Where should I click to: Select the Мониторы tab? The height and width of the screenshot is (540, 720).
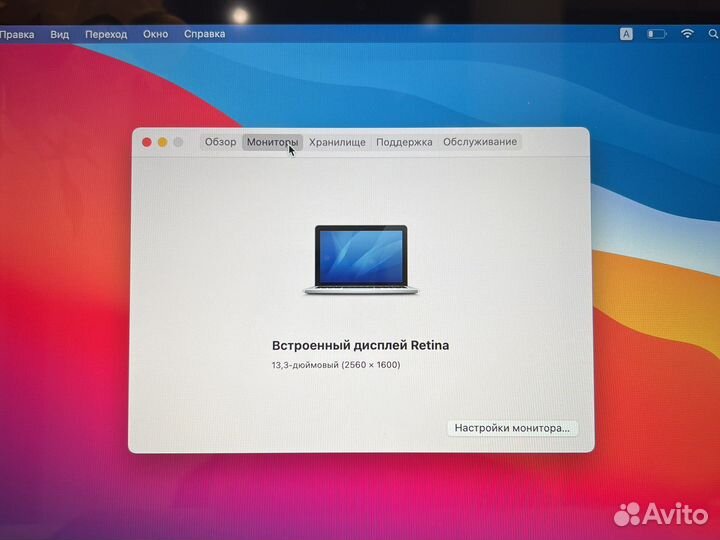coord(271,142)
